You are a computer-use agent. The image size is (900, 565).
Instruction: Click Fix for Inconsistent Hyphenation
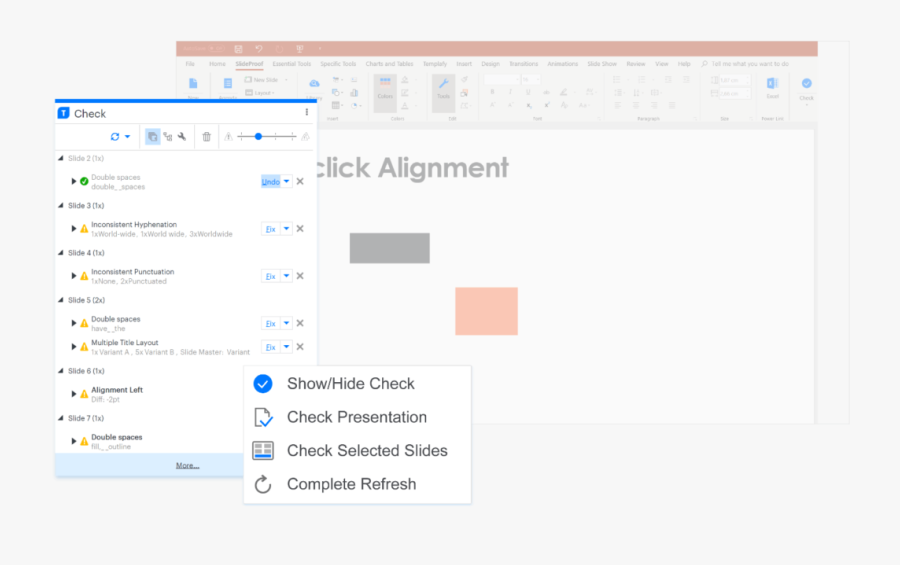[x=270, y=229]
